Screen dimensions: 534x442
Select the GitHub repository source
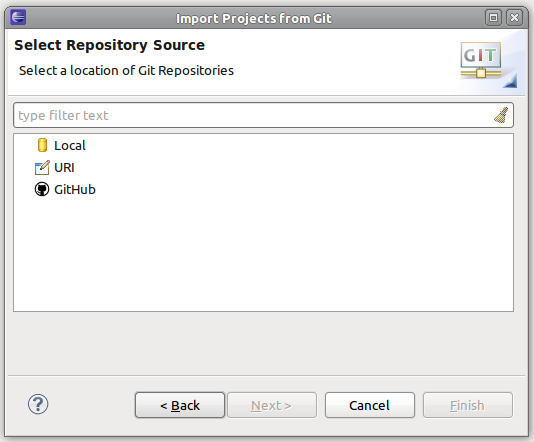75,189
